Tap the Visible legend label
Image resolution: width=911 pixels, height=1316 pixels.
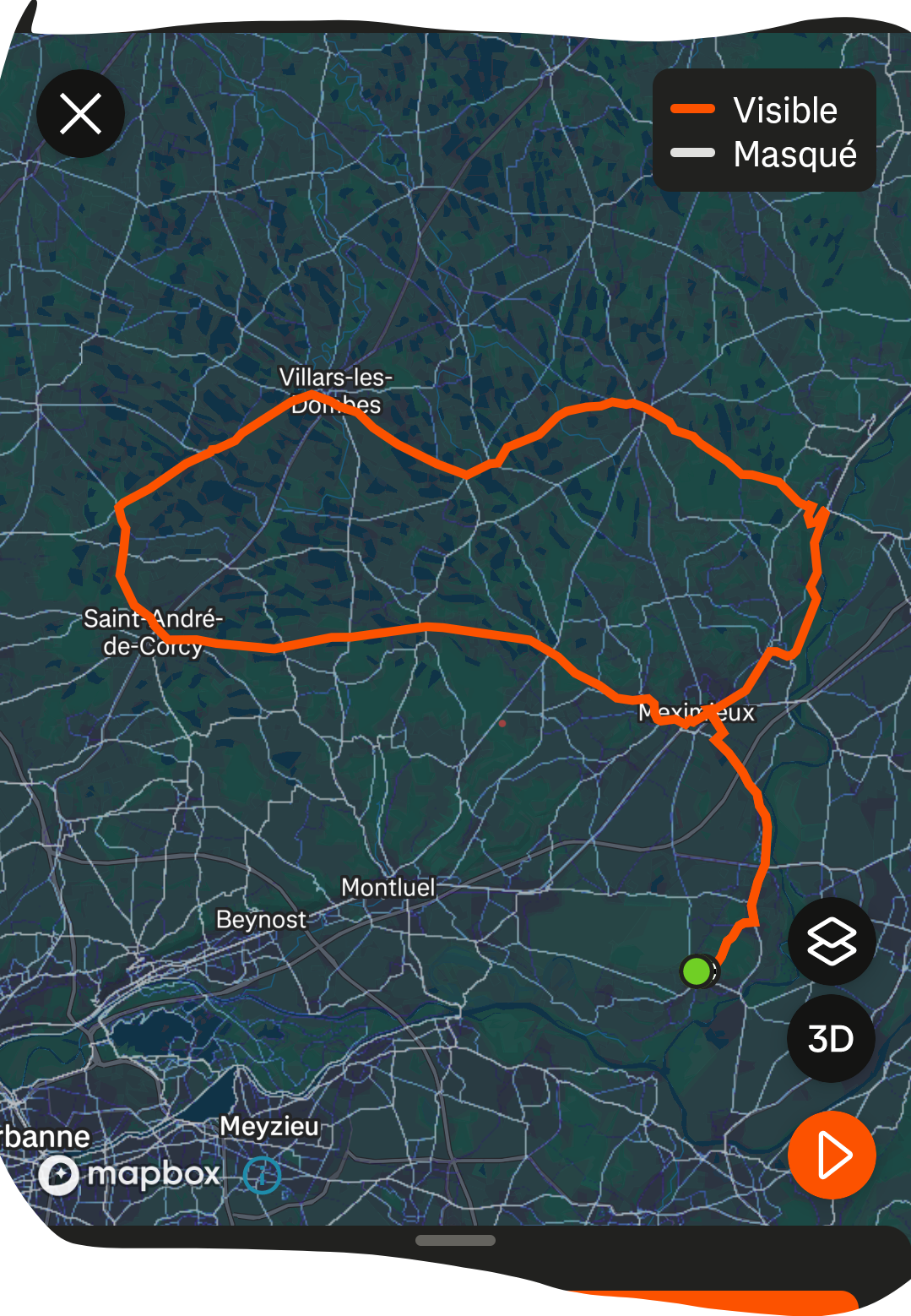(785, 111)
